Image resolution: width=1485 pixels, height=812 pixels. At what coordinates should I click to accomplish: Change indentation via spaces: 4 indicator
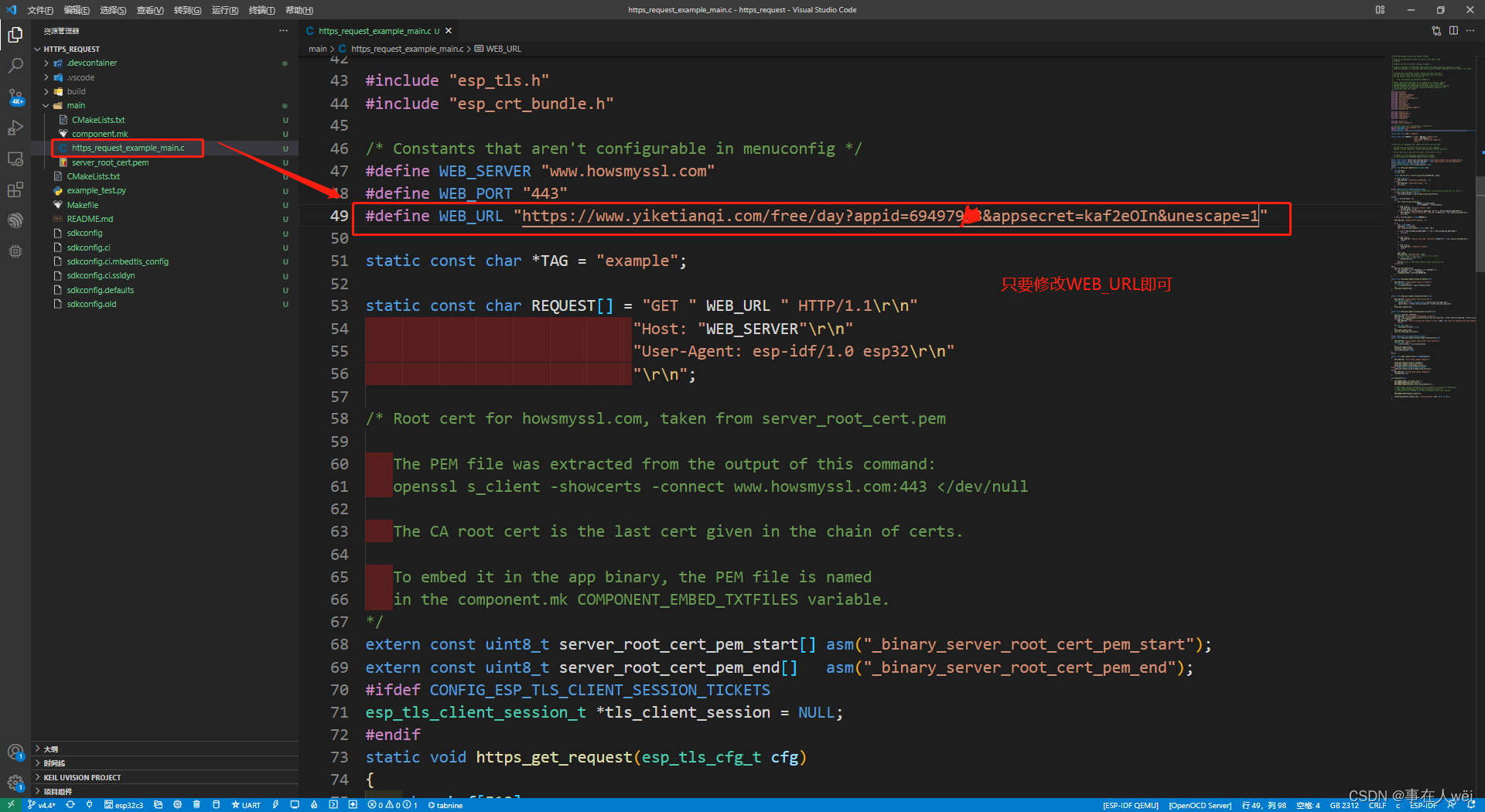pos(1308,805)
